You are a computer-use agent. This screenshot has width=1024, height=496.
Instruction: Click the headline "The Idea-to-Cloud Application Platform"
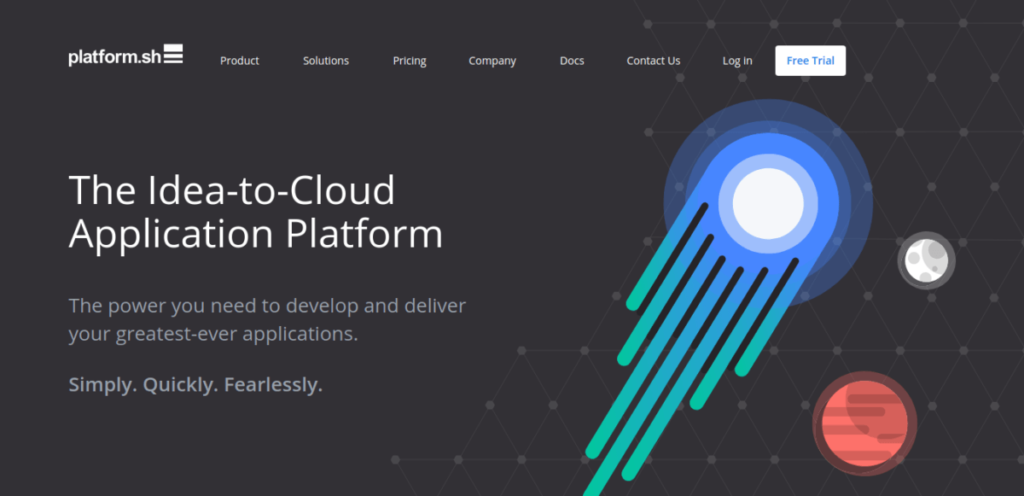pyautogui.click(x=255, y=212)
